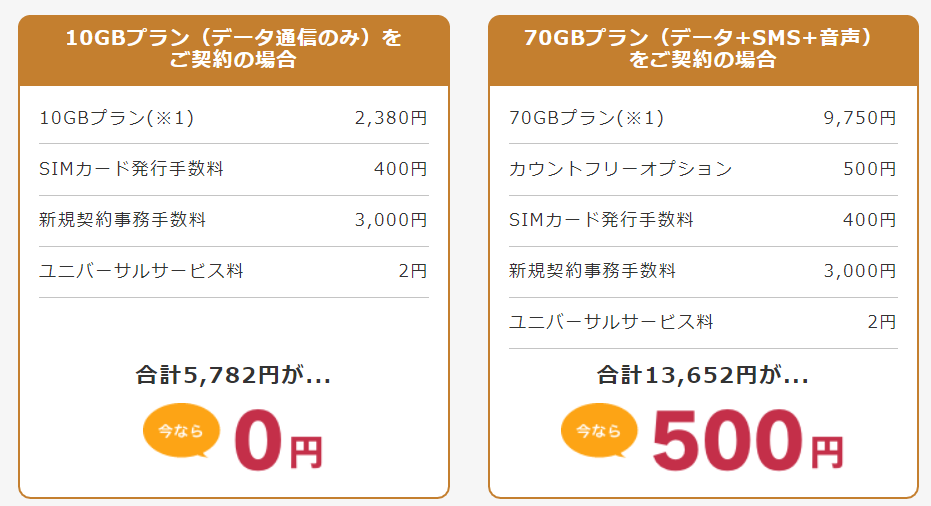The width and height of the screenshot is (931, 506).
Task: Click the orange 今なら bubble beside 500円
Action: coord(598,431)
